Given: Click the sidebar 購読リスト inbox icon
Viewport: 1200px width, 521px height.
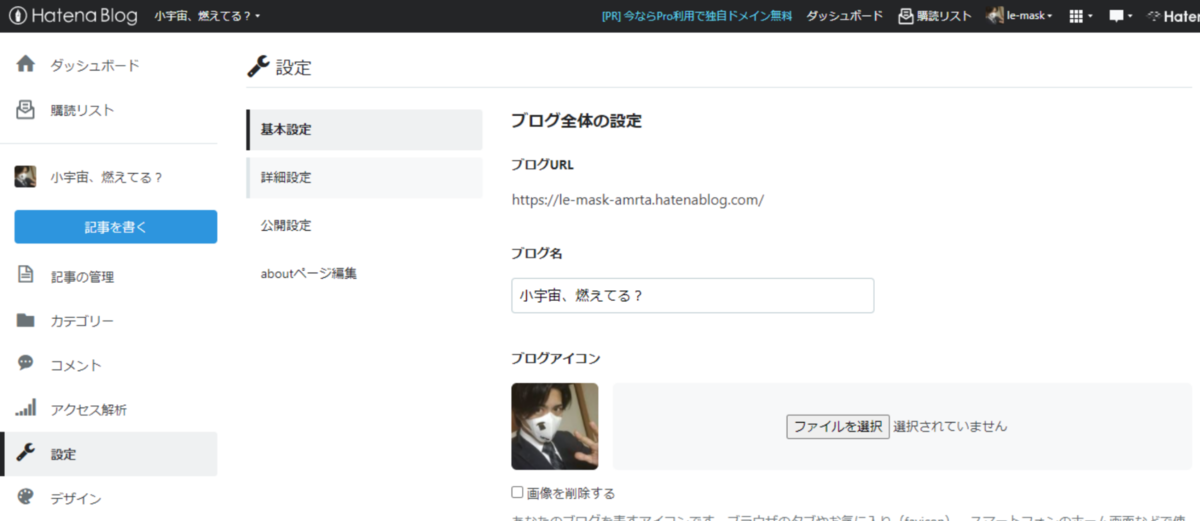Looking at the screenshot, I should click(x=26, y=109).
